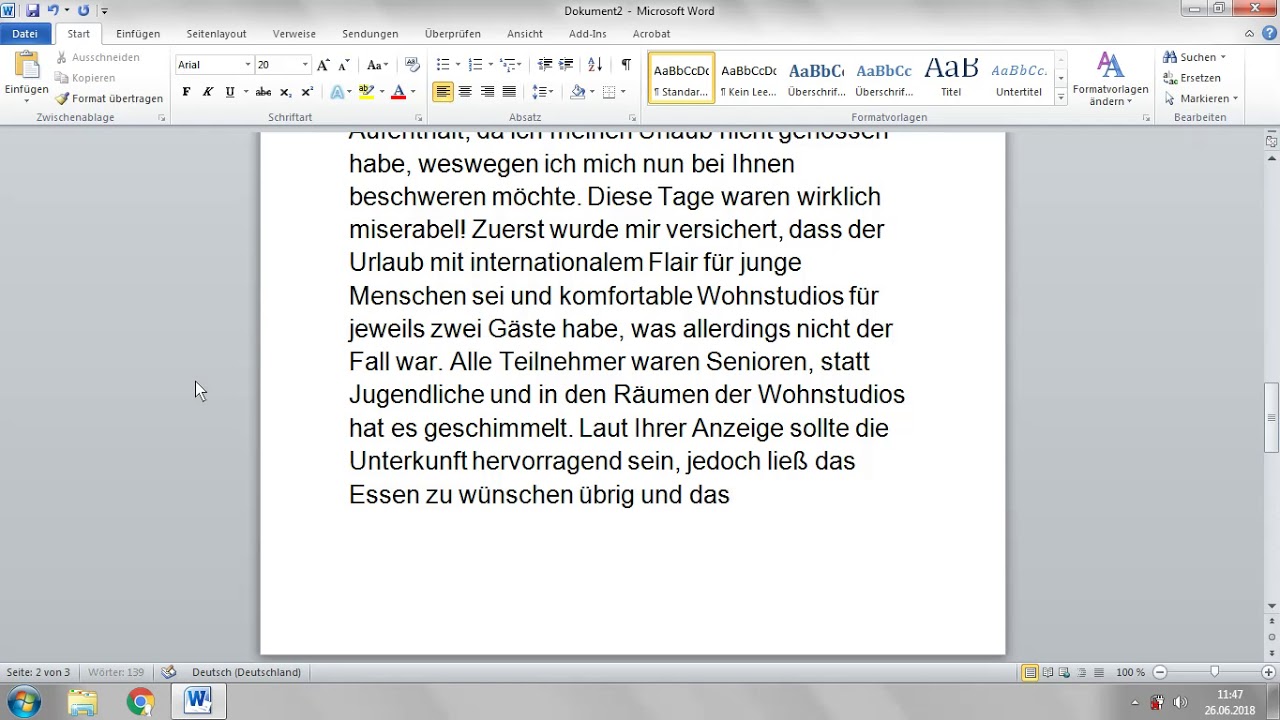This screenshot has height=720, width=1280.
Task: Select the Titel style
Action: [951, 79]
